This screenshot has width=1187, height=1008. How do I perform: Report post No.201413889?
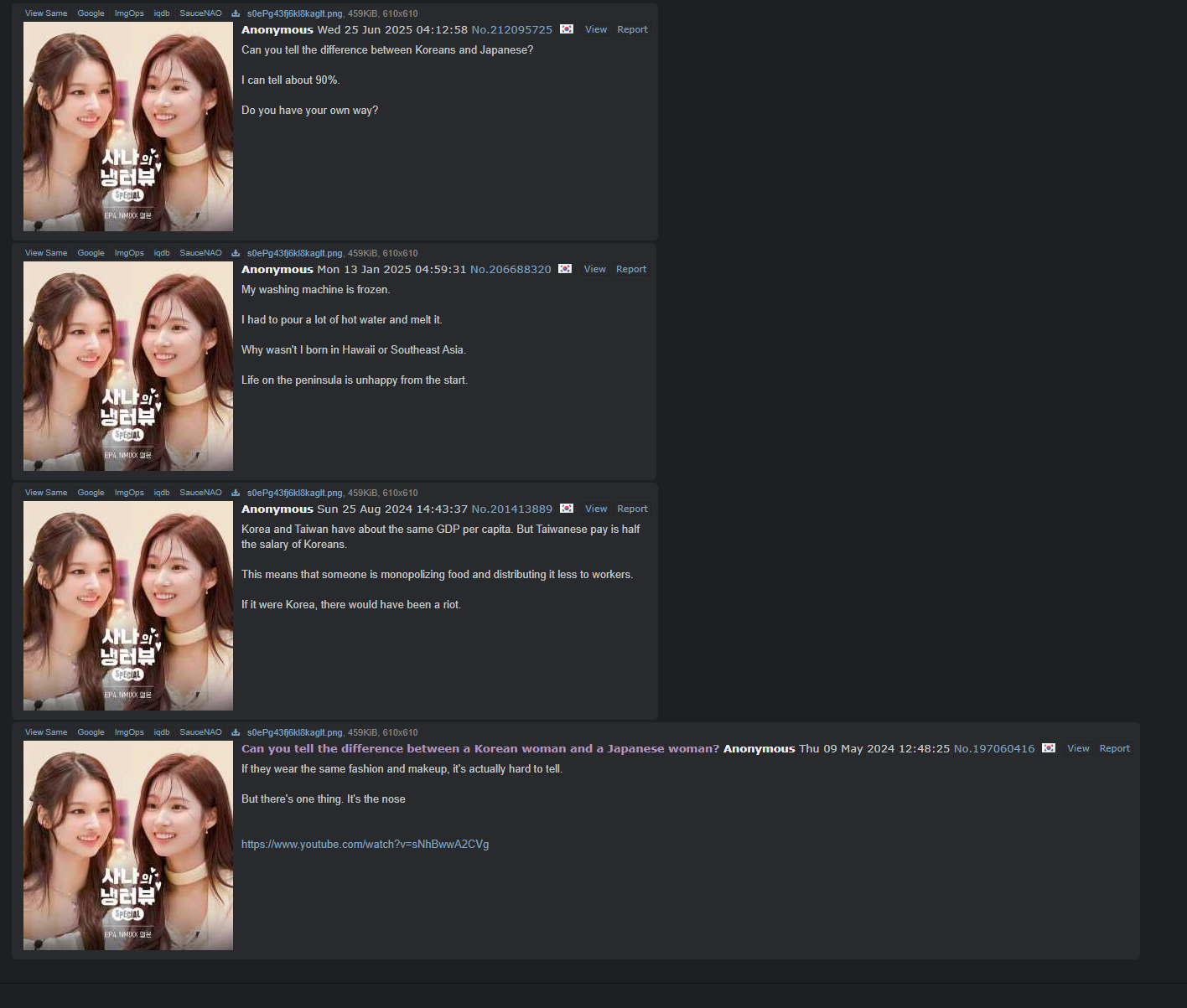(633, 509)
